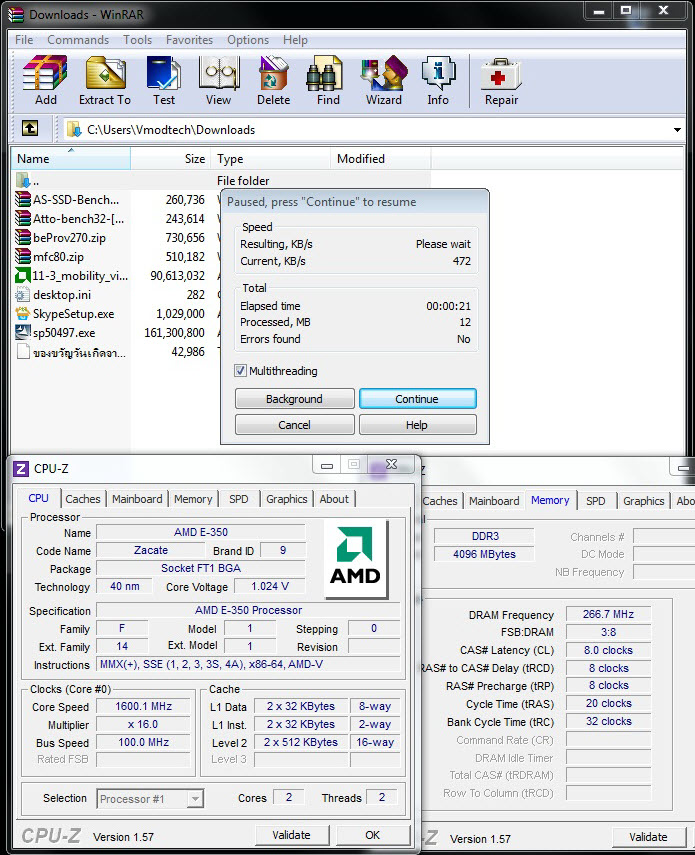
Task: Switch to the Mainboard tab in front CPU-Z
Action: coord(137,499)
